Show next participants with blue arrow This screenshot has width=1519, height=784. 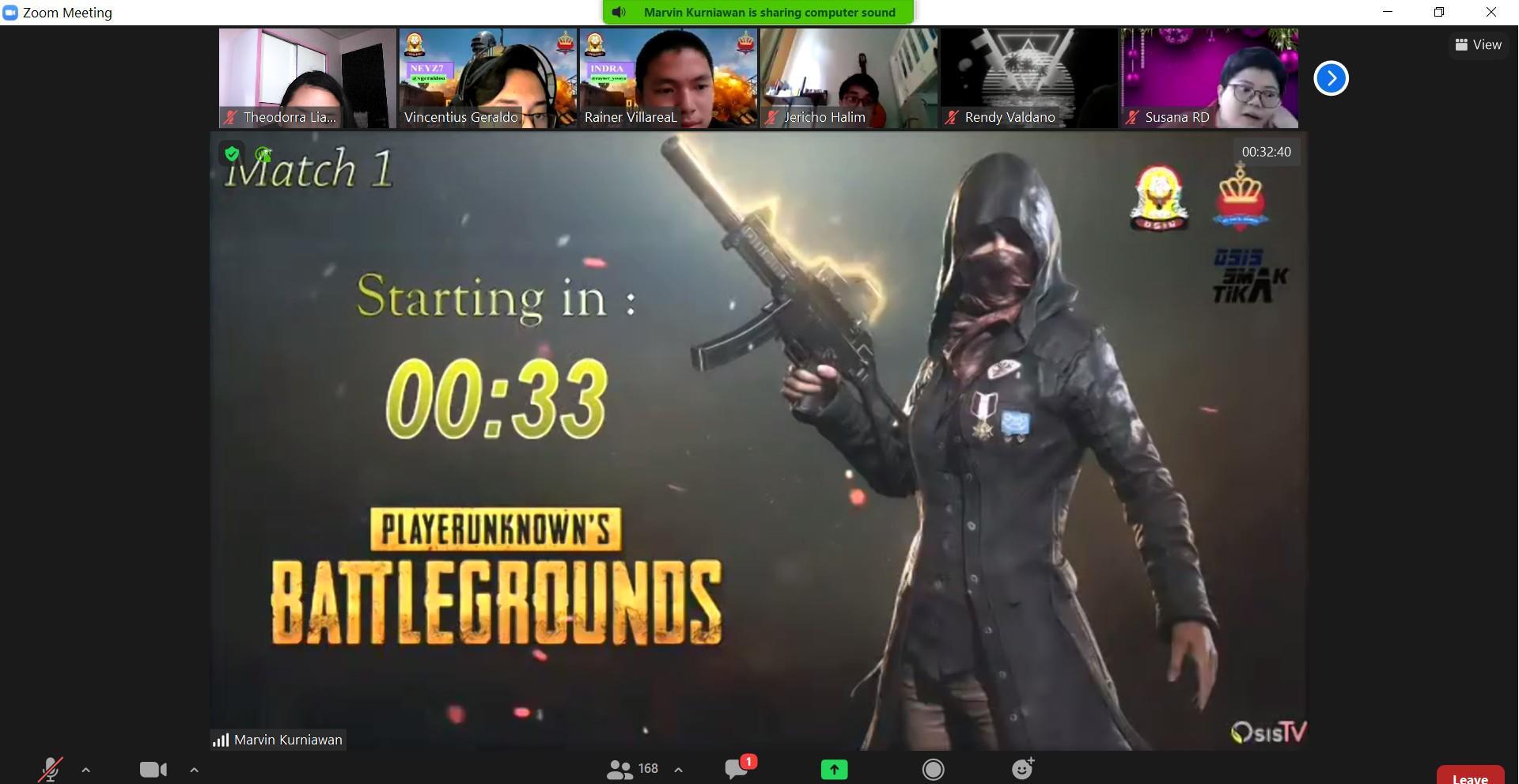pyautogui.click(x=1331, y=78)
